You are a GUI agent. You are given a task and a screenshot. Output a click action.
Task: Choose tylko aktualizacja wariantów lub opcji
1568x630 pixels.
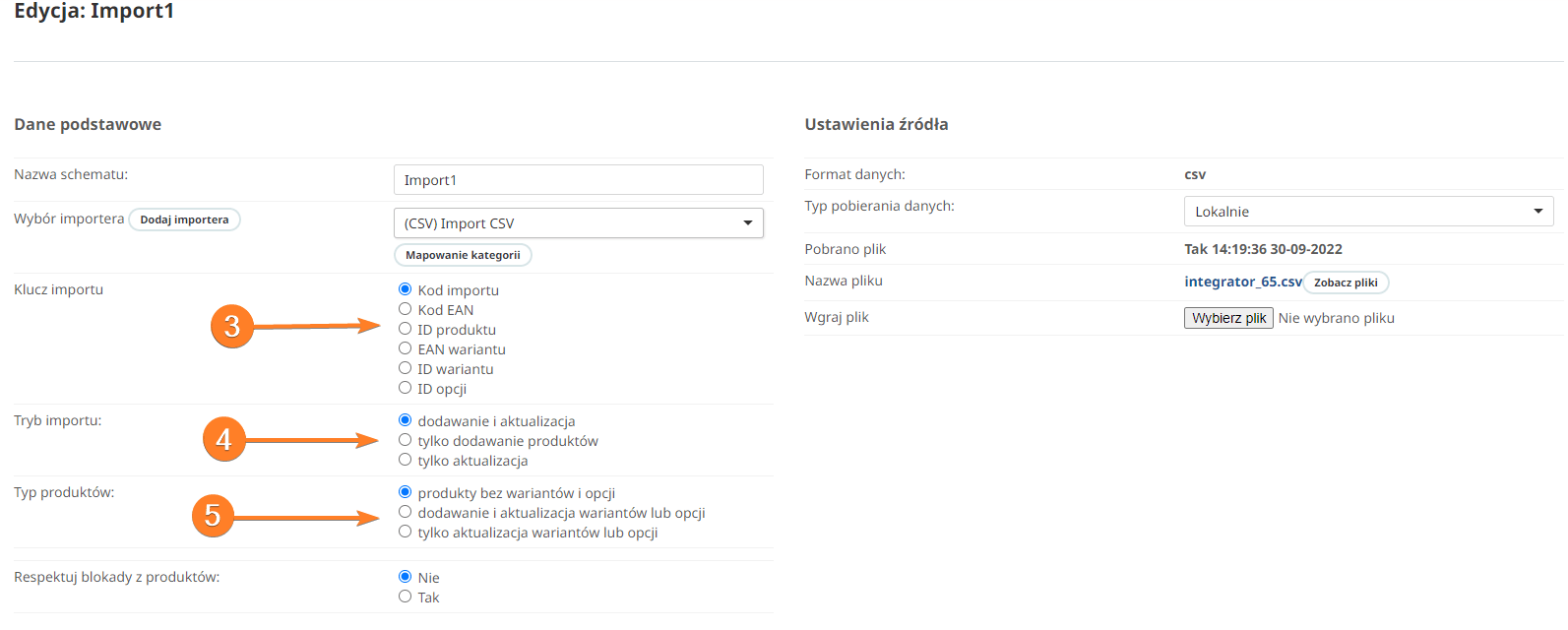(x=405, y=532)
